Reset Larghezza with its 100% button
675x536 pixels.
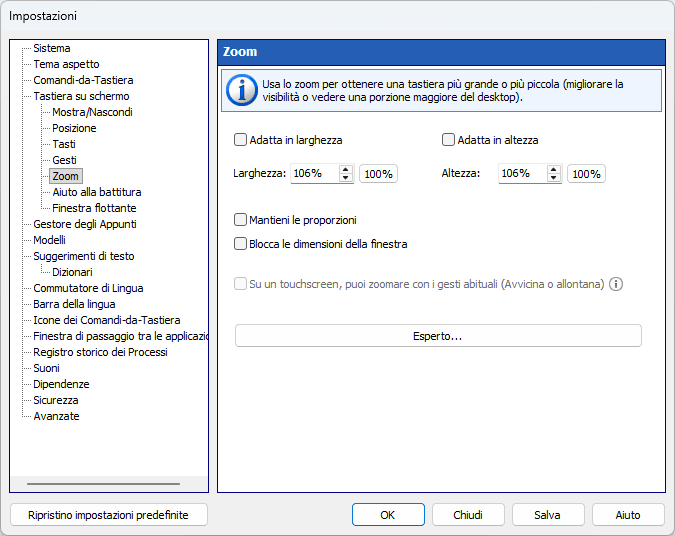point(378,174)
